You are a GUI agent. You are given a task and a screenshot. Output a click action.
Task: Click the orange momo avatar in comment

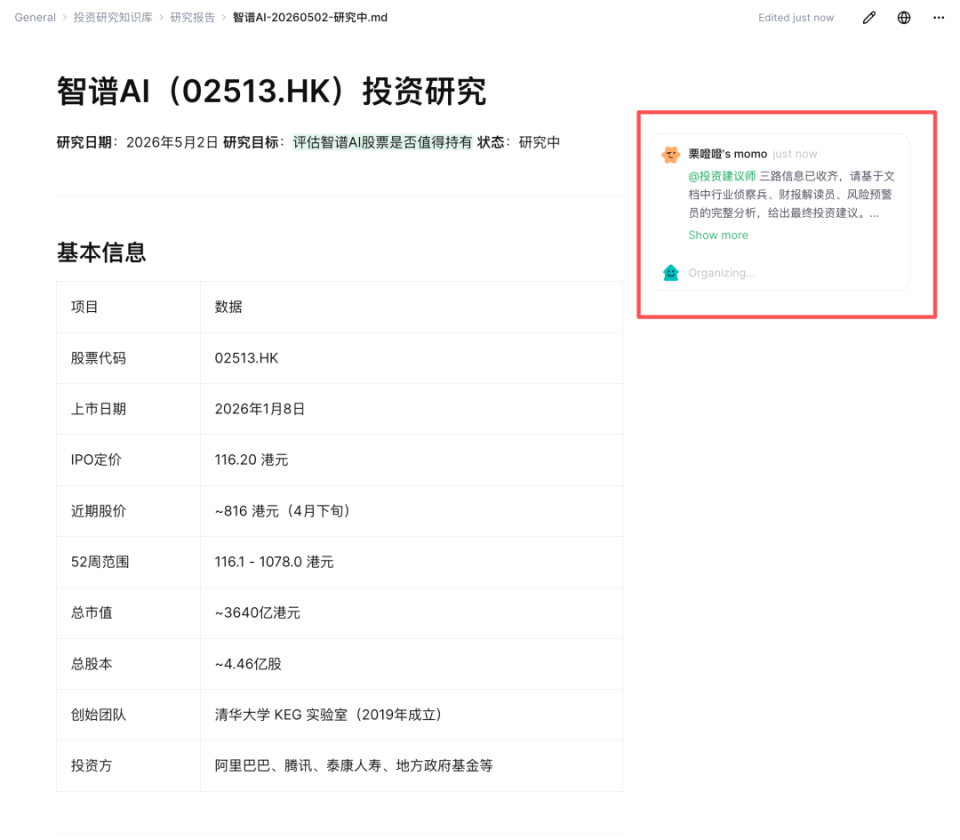pyautogui.click(x=671, y=154)
